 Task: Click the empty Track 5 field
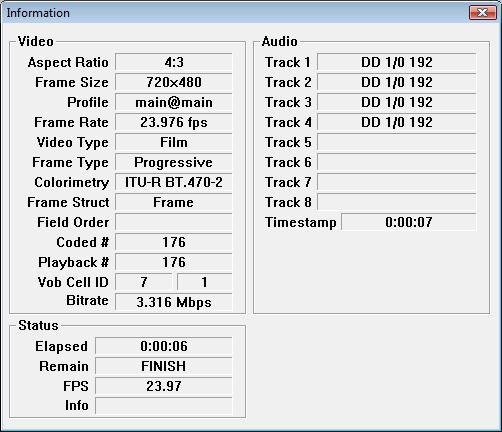(397, 142)
